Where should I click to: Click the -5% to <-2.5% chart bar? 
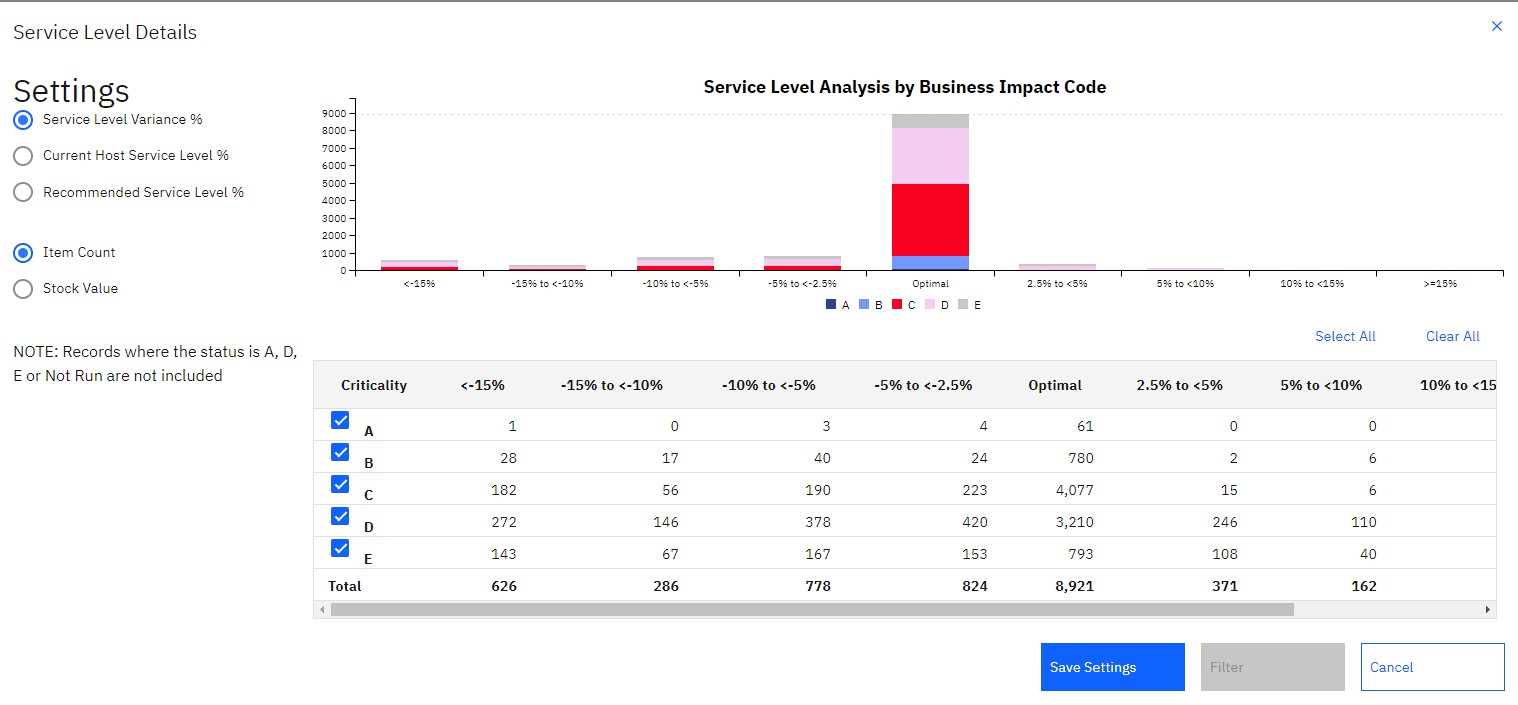(x=802, y=263)
